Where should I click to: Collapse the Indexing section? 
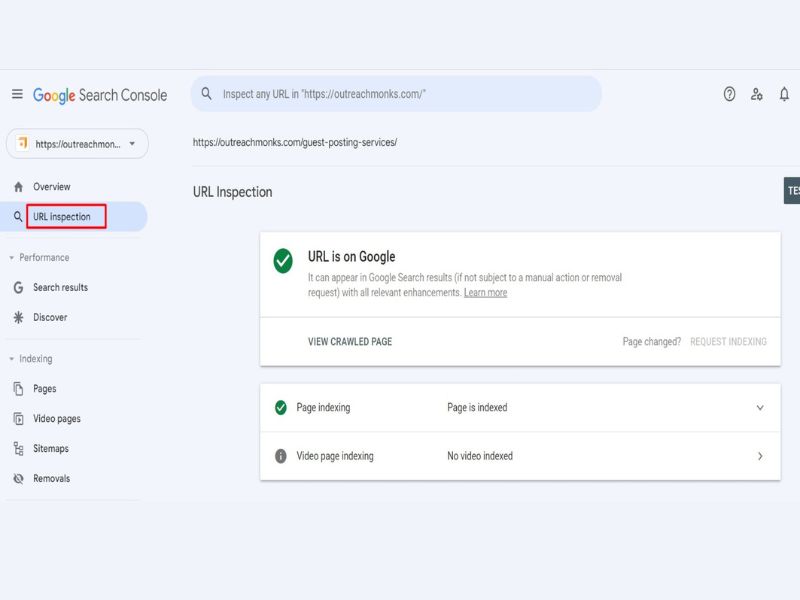pos(11,359)
